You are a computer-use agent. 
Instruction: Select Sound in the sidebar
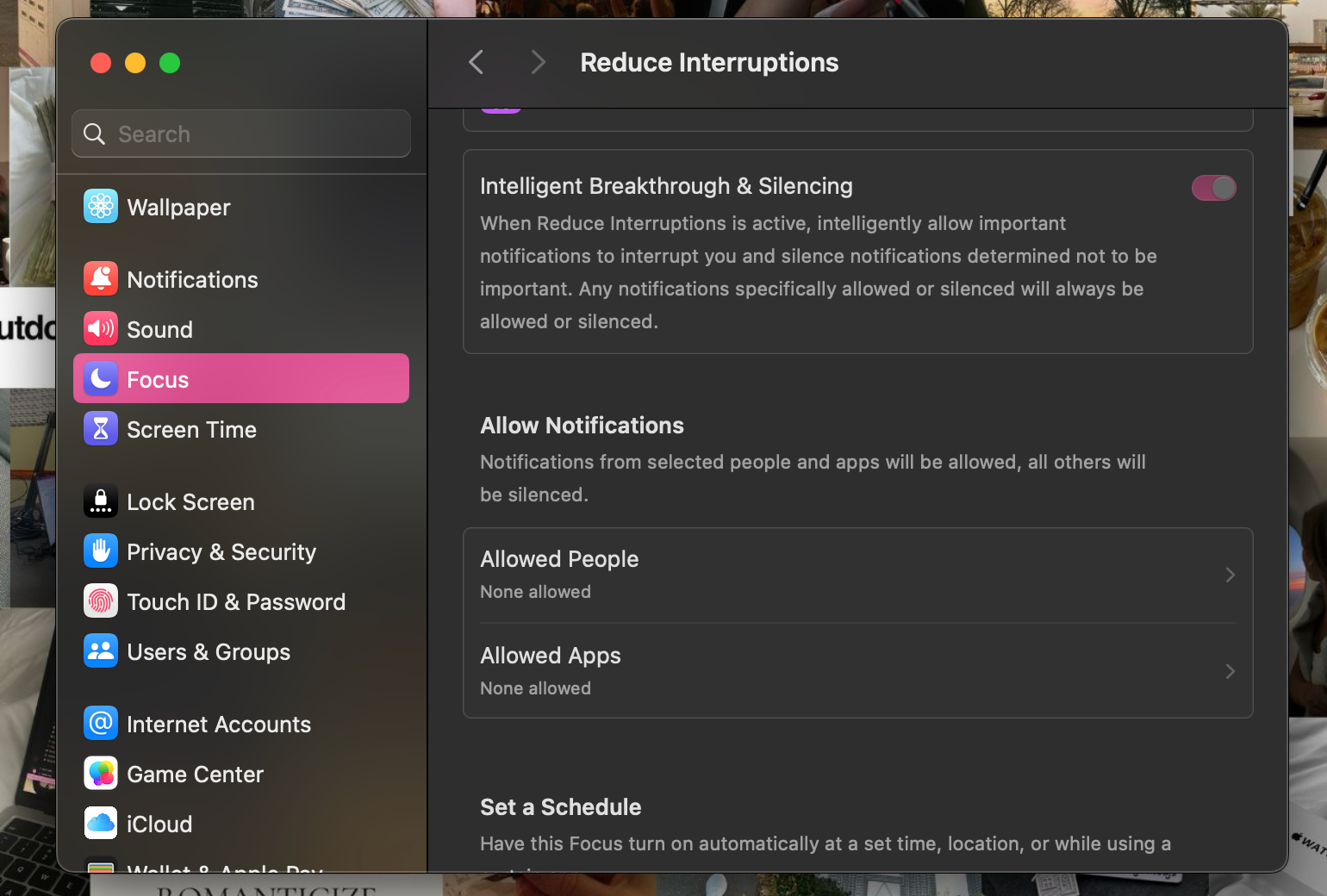(241, 329)
